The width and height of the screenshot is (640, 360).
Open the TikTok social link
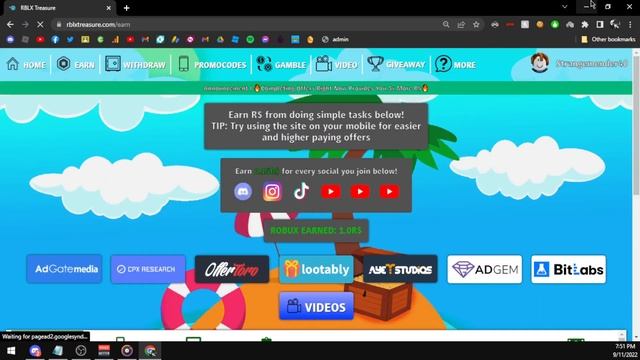[x=301, y=191]
